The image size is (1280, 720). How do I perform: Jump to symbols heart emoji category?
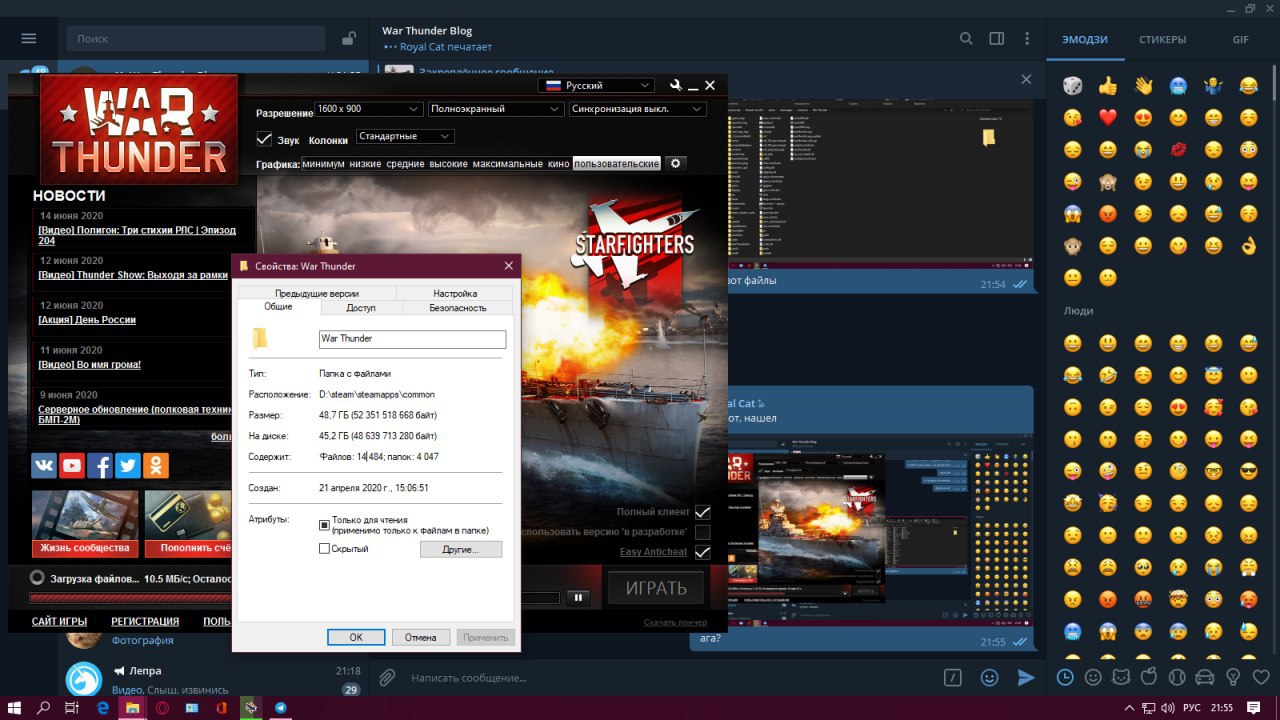click(1261, 677)
